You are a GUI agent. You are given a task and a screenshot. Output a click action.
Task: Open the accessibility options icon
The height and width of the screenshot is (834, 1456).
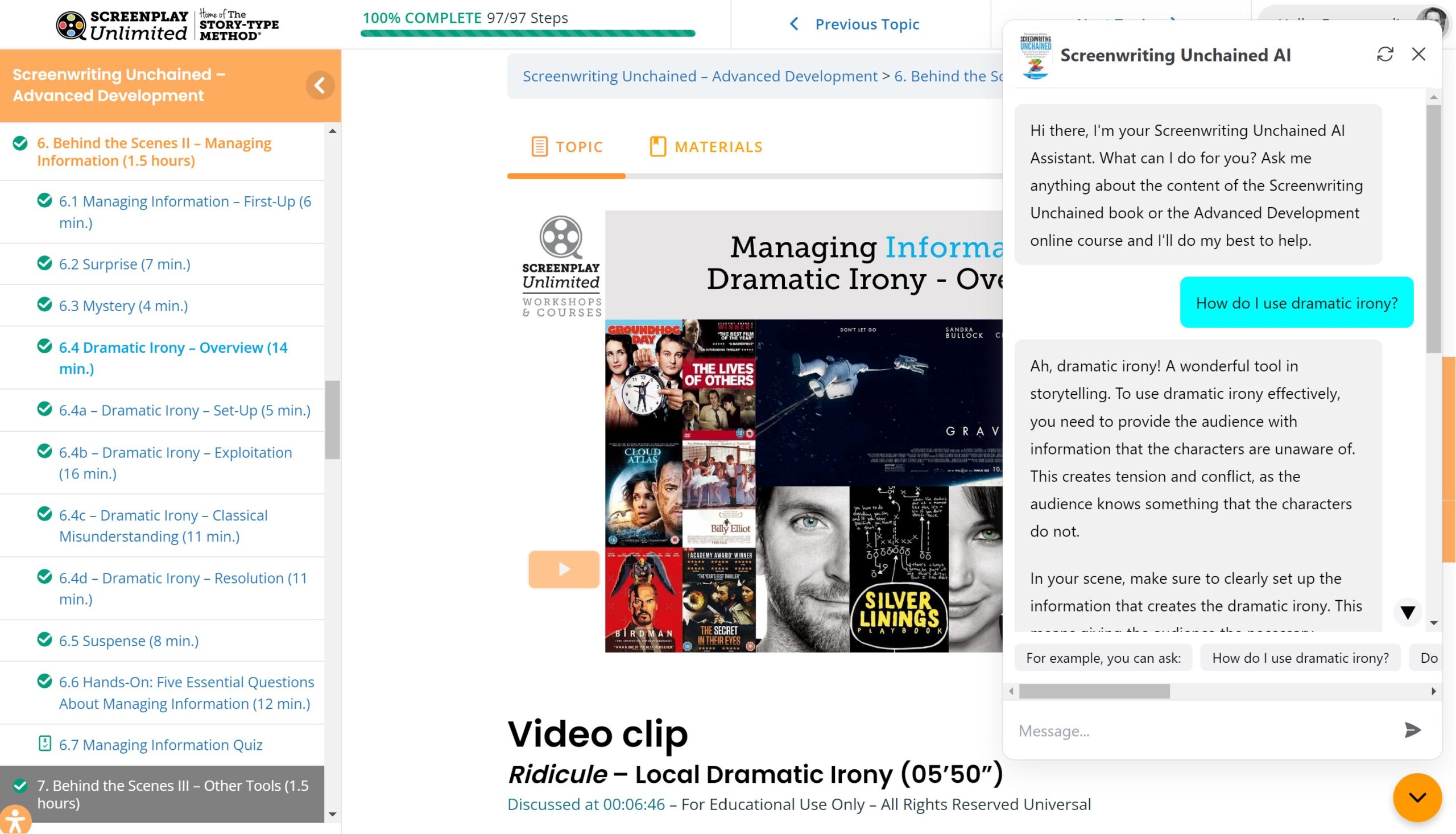pos(14,820)
